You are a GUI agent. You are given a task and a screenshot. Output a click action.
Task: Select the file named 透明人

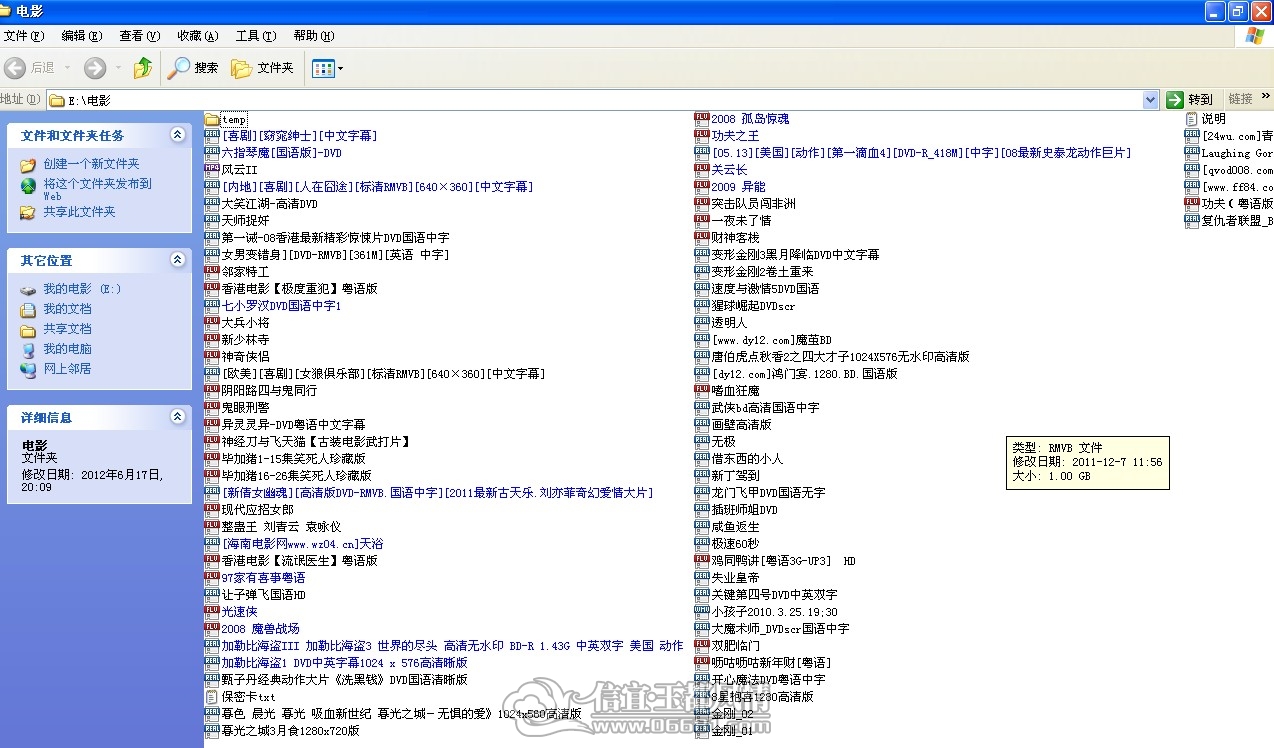(x=729, y=323)
